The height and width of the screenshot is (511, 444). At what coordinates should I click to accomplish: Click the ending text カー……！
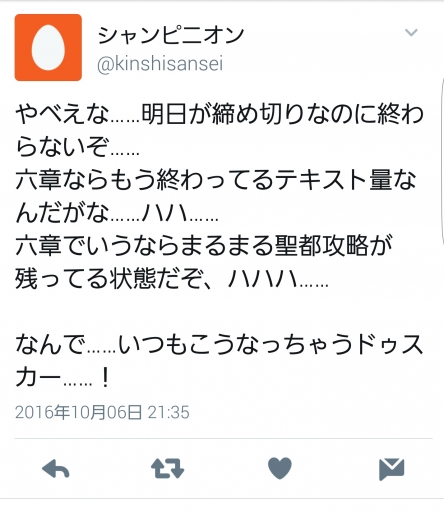point(62,377)
